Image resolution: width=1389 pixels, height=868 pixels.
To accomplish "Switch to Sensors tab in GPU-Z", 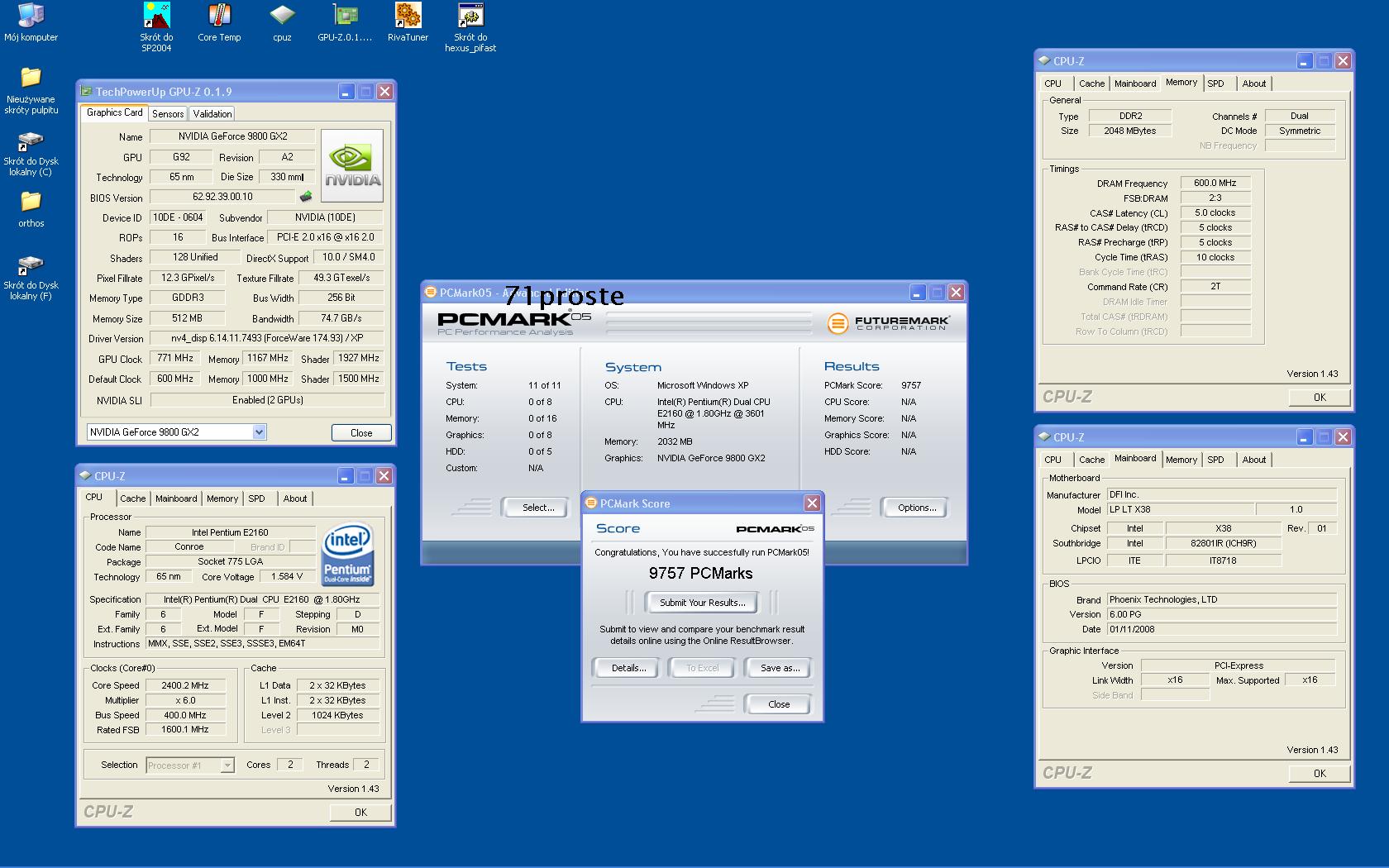I will click(x=168, y=114).
